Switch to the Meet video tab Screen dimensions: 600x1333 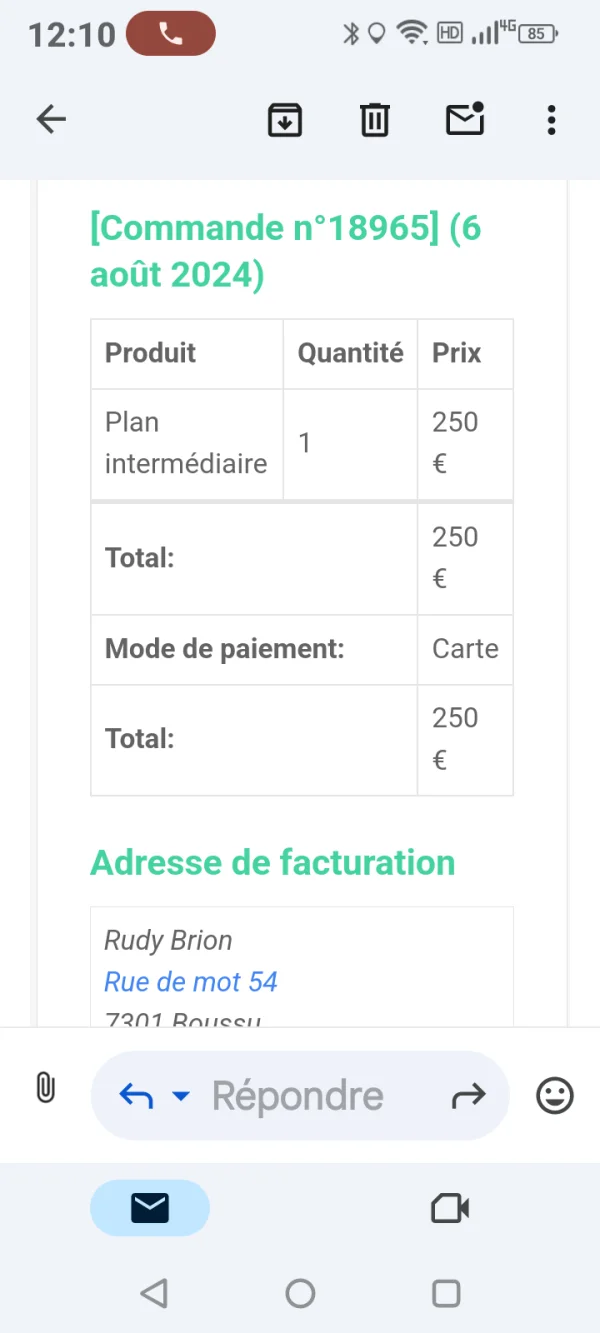pos(450,1208)
